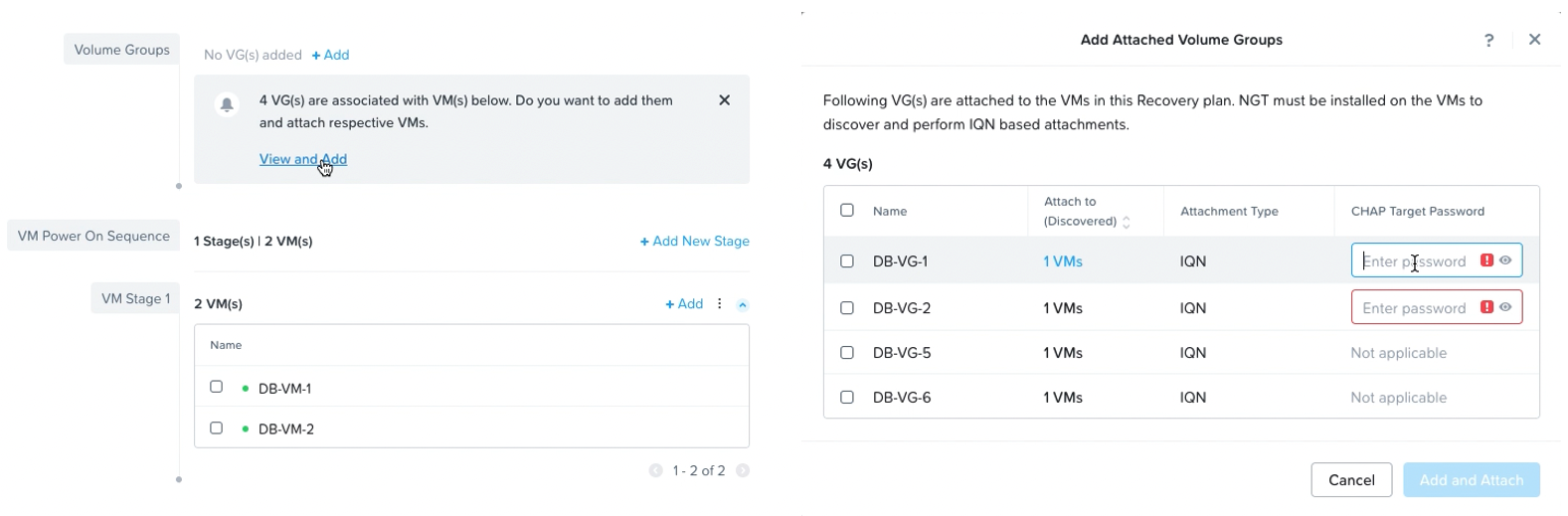Select the DB-VG-1 checkbox

tap(847, 261)
